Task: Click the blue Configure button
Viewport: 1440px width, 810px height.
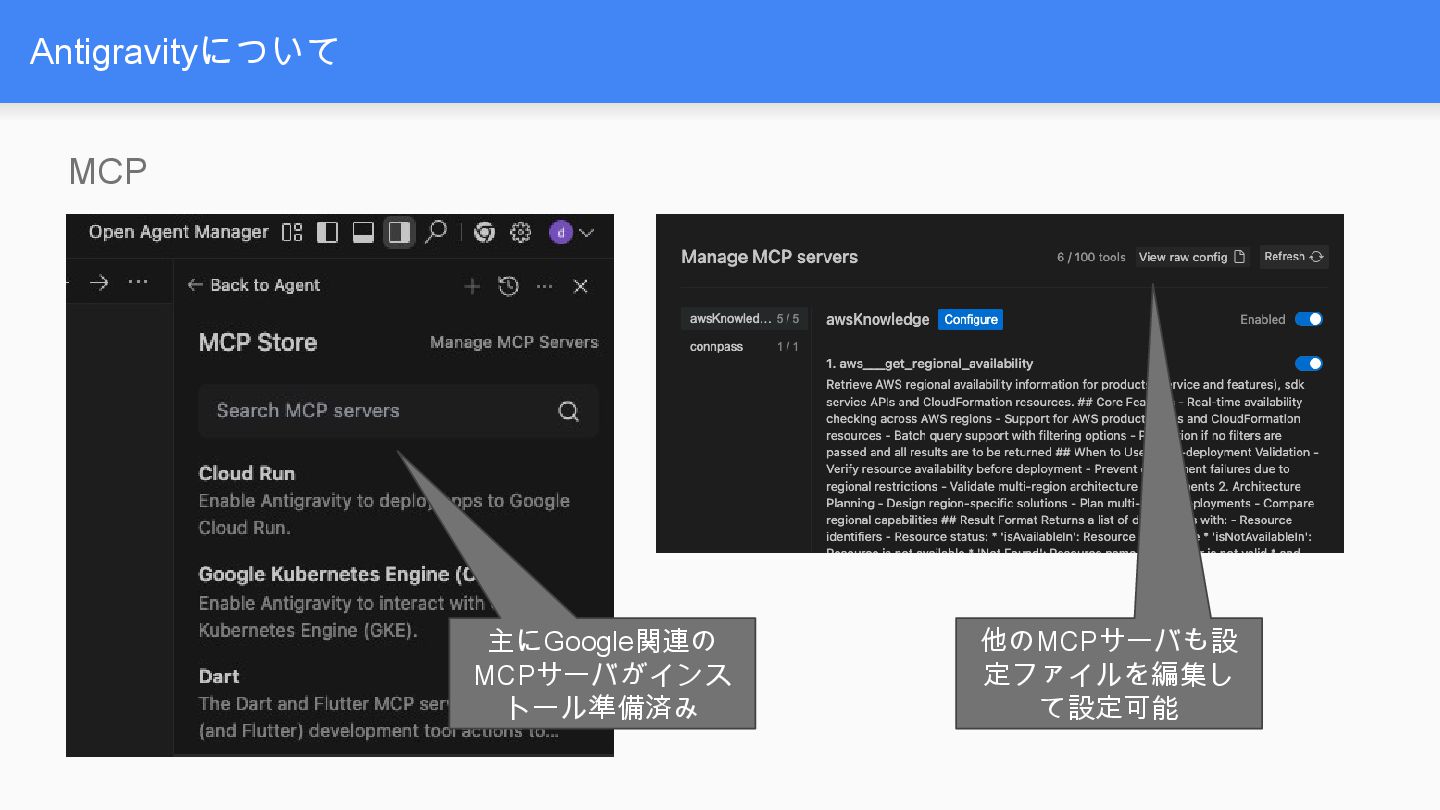Action: 970,320
